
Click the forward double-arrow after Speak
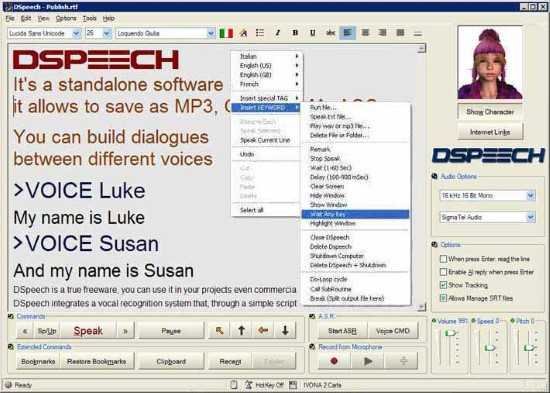point(125,331)
